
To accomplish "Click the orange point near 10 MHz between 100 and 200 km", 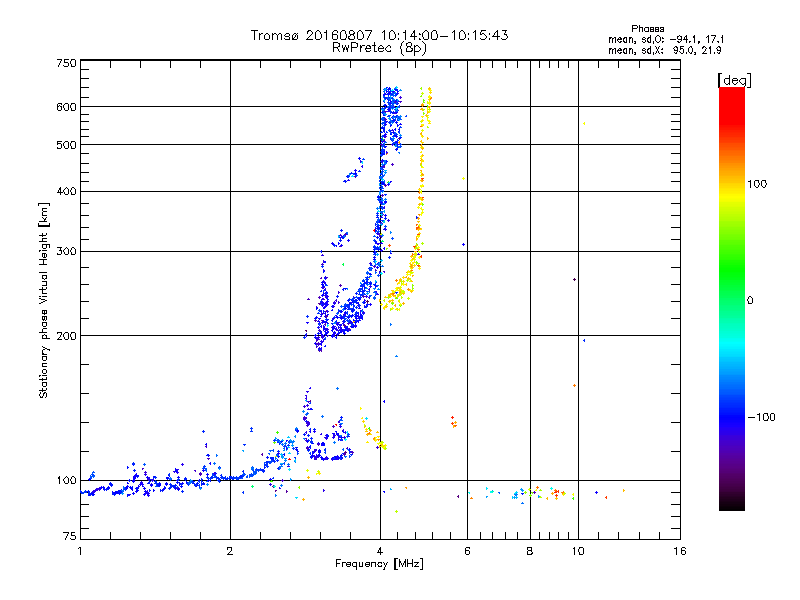I will tap(574, 386).
